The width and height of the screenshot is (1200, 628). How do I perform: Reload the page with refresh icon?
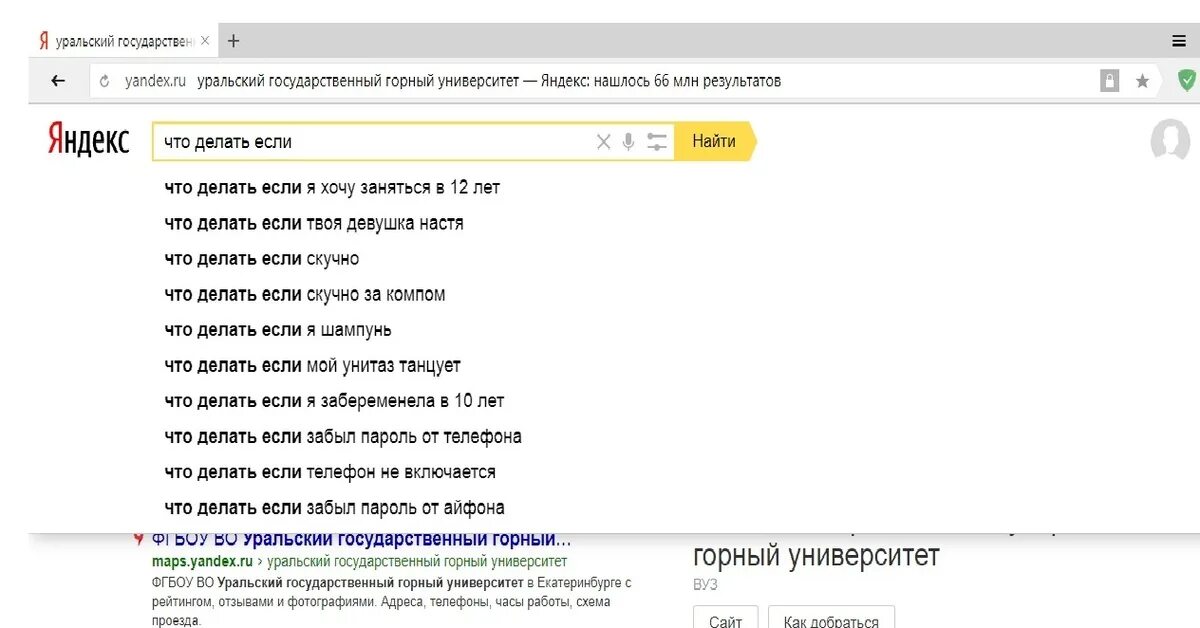(x=105, y=82)
